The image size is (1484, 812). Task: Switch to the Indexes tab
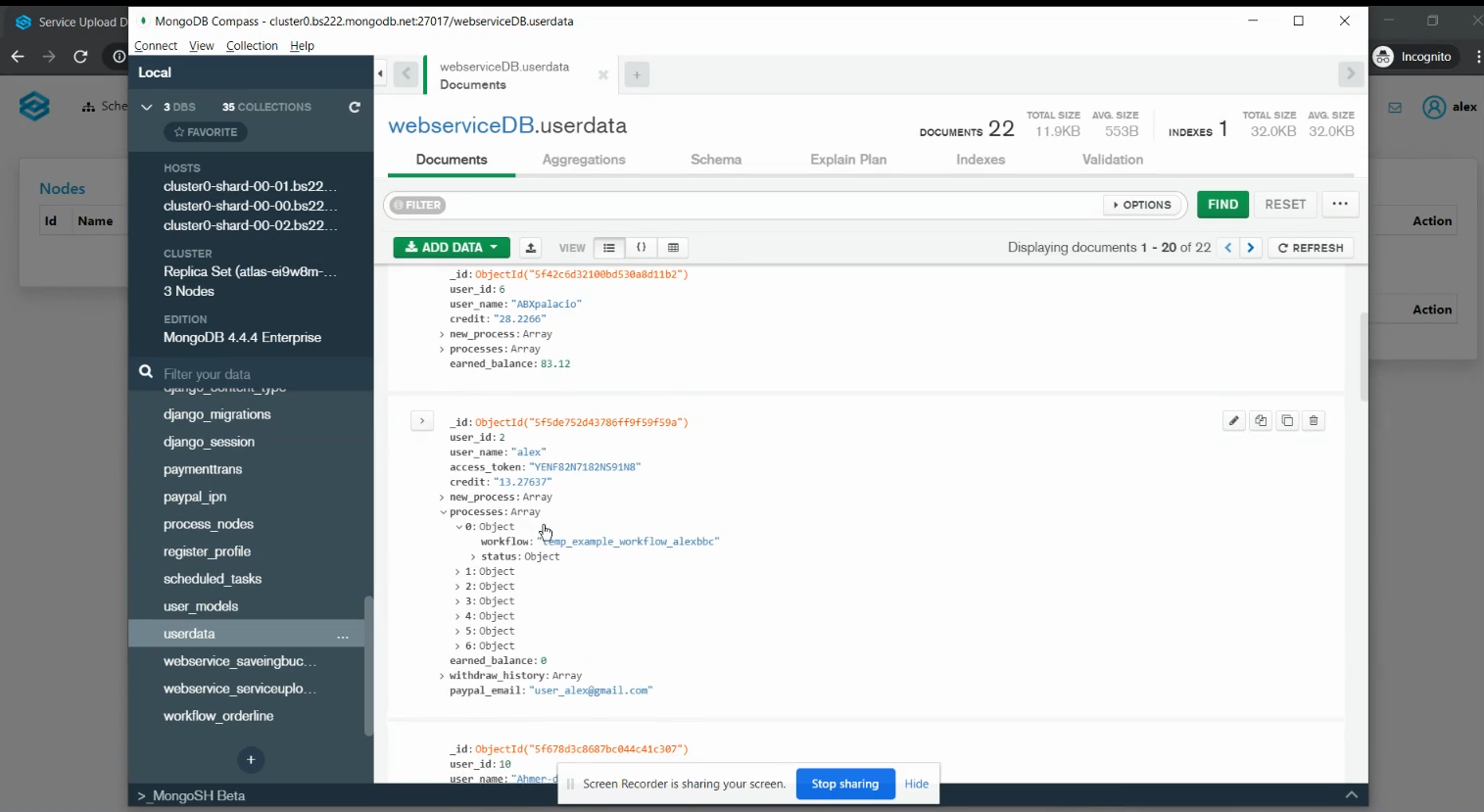981,160
